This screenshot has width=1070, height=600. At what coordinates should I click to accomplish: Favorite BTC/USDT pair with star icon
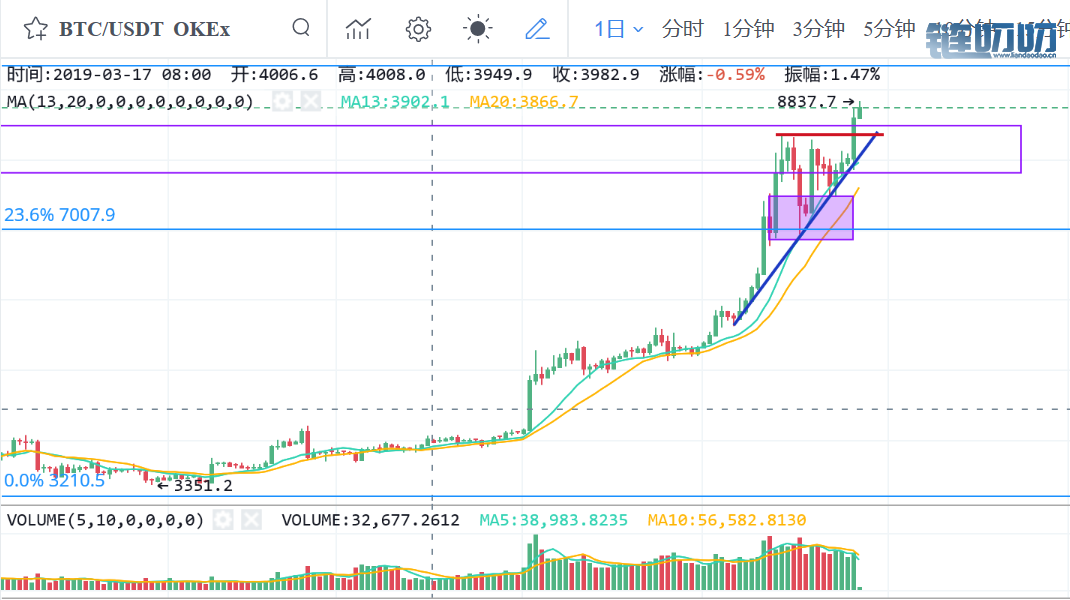click(x=35, y=29)
